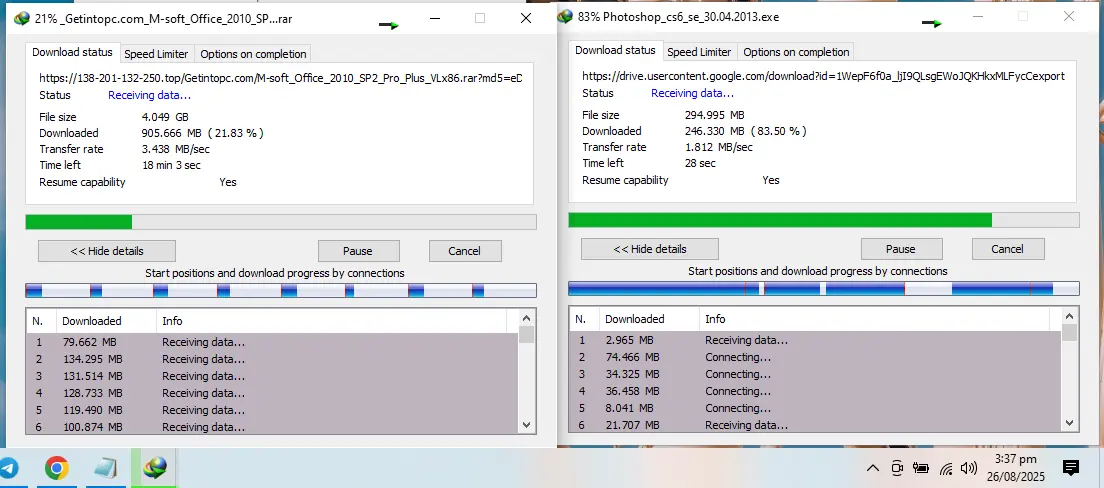The image size is (1104, 488).
Task: Click IDM icon in Photoshop download title bar
Action: 565,16
